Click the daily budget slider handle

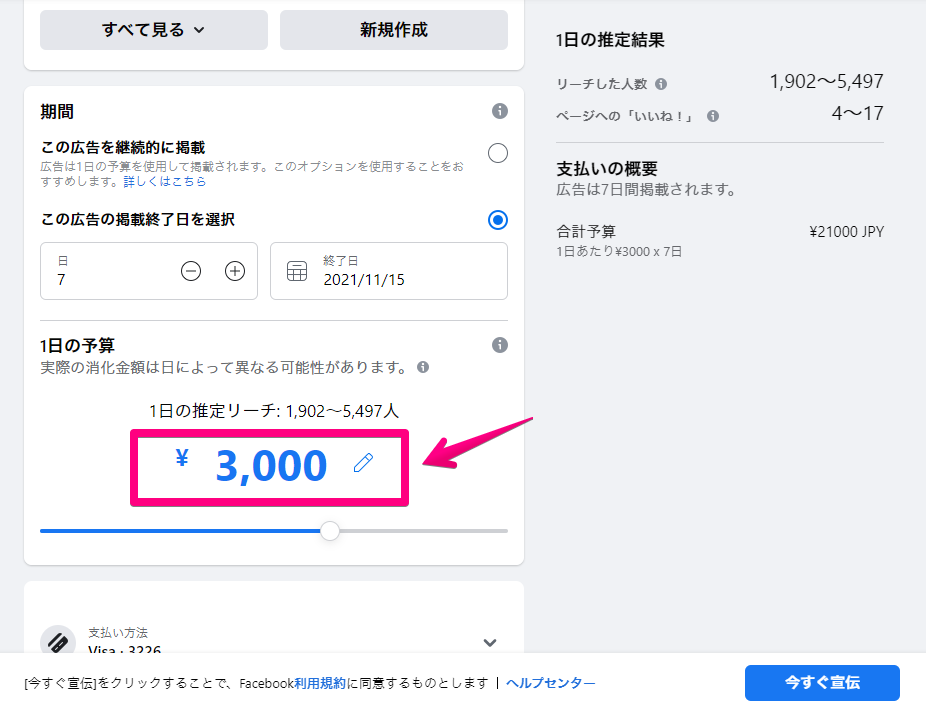[x=330, y=530]
